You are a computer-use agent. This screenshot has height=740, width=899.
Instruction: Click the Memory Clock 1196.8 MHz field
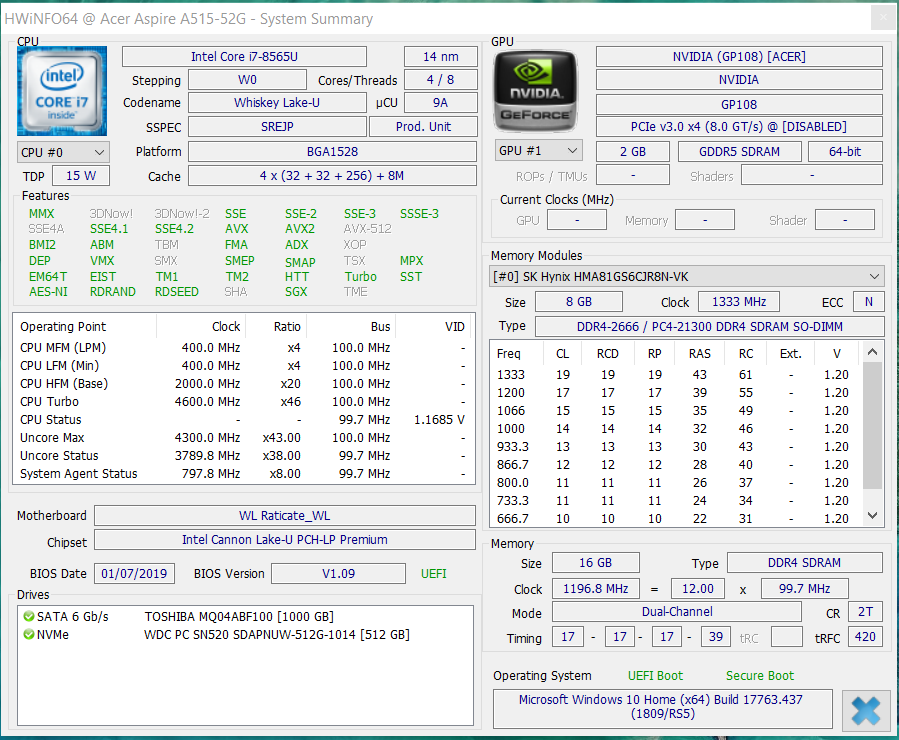[596, 589]
